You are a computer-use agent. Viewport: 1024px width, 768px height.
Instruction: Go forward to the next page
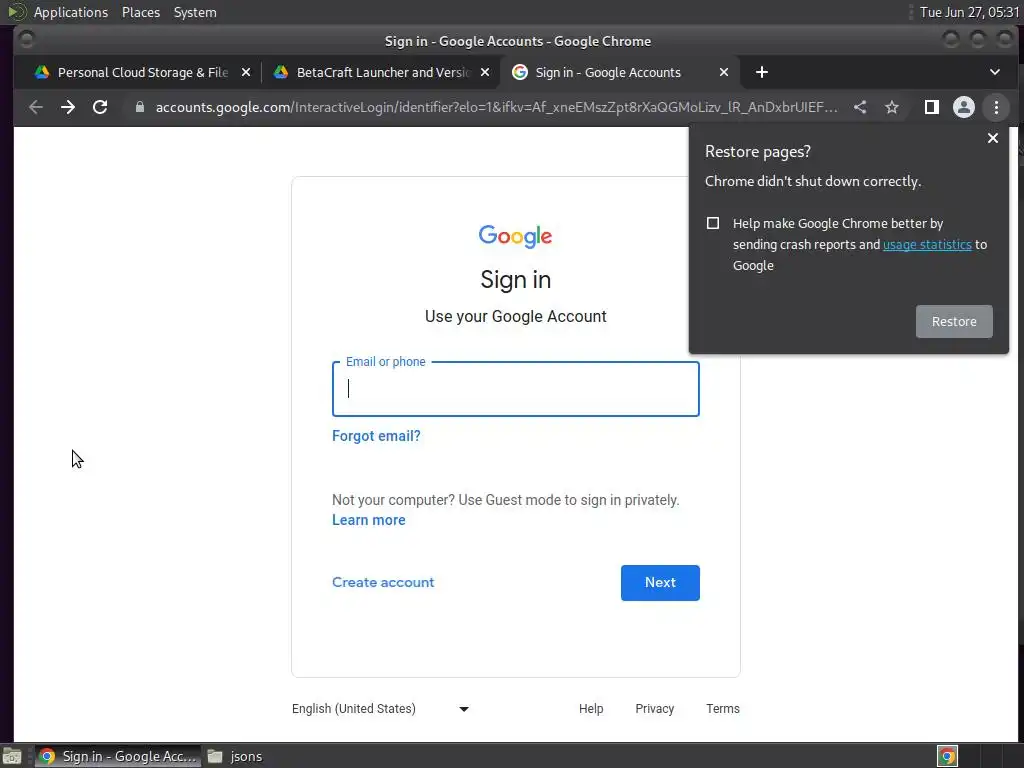tap(68, 107)
